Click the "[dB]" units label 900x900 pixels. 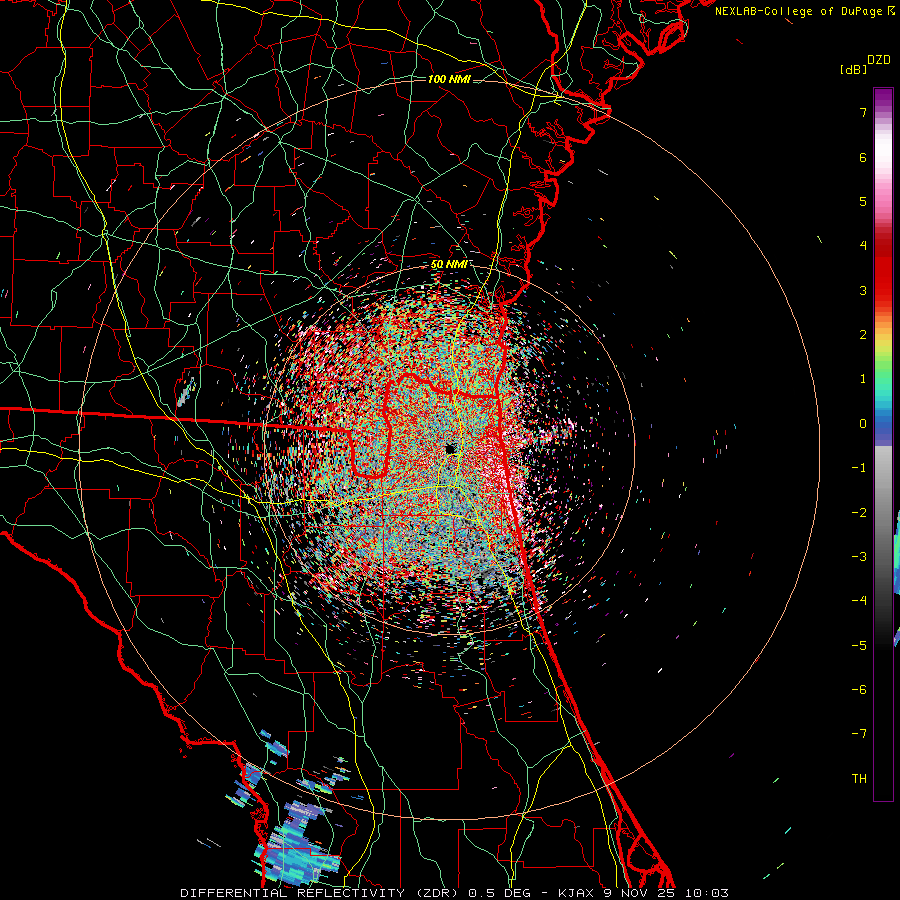point(853,69)
